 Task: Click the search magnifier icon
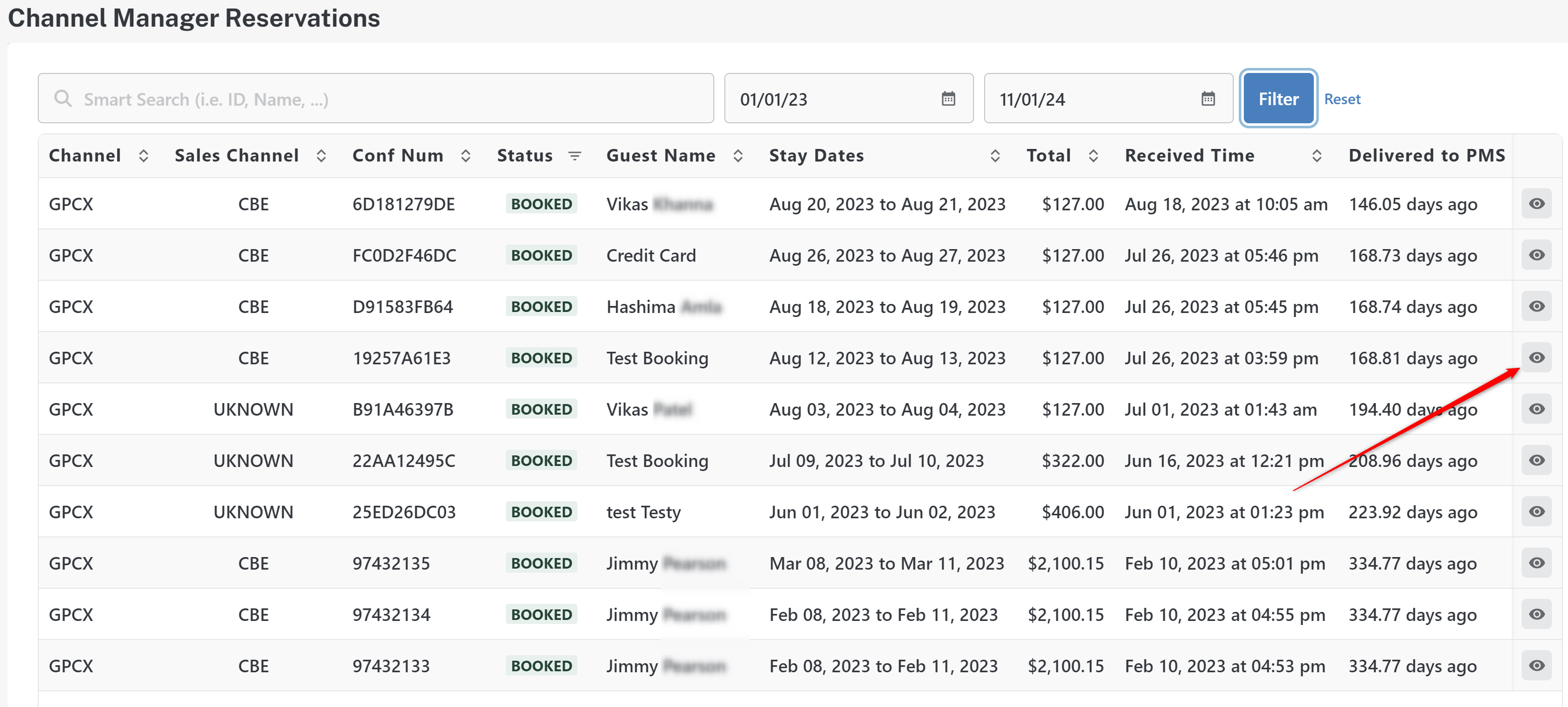pos(63,99)
